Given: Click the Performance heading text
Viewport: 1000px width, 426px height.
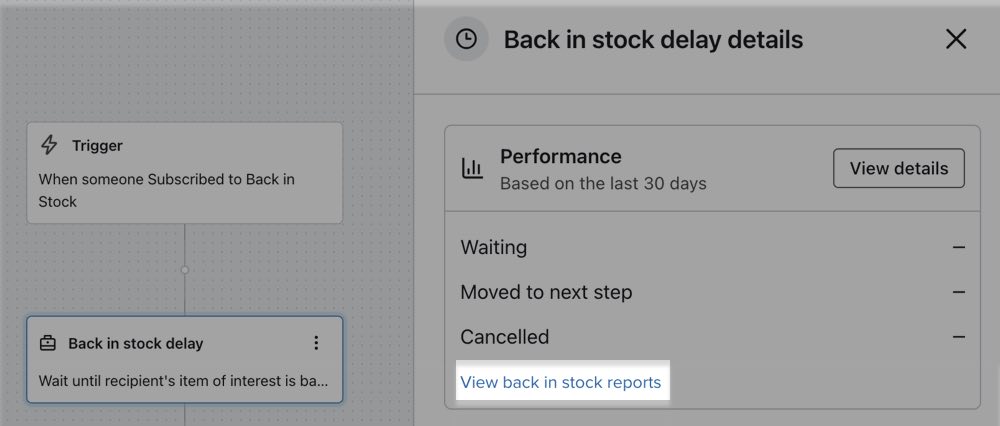Looking at the screenshot, I should (x=560, y=157).
